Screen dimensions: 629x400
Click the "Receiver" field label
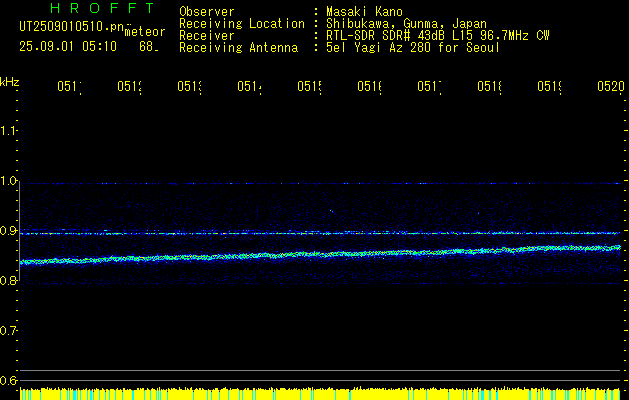[207, 36]
